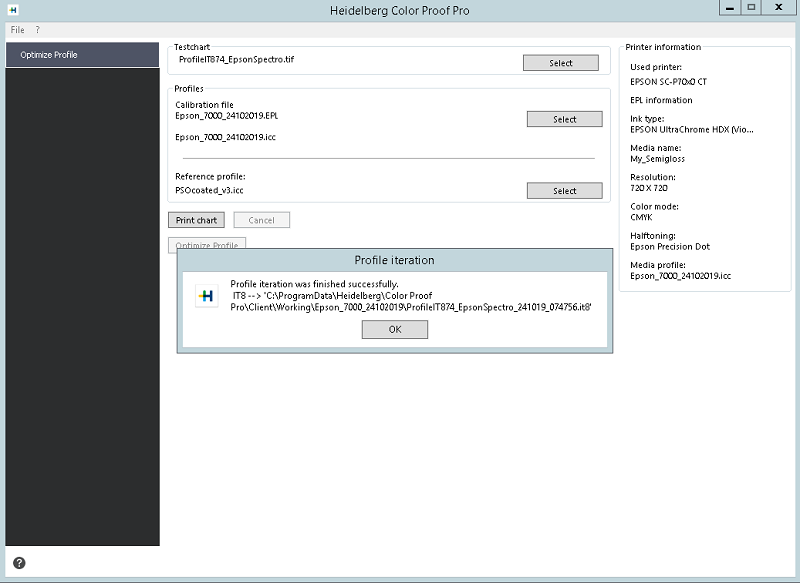800x583 pixels.
Task: Open the File menu
Action: point(17,30)
